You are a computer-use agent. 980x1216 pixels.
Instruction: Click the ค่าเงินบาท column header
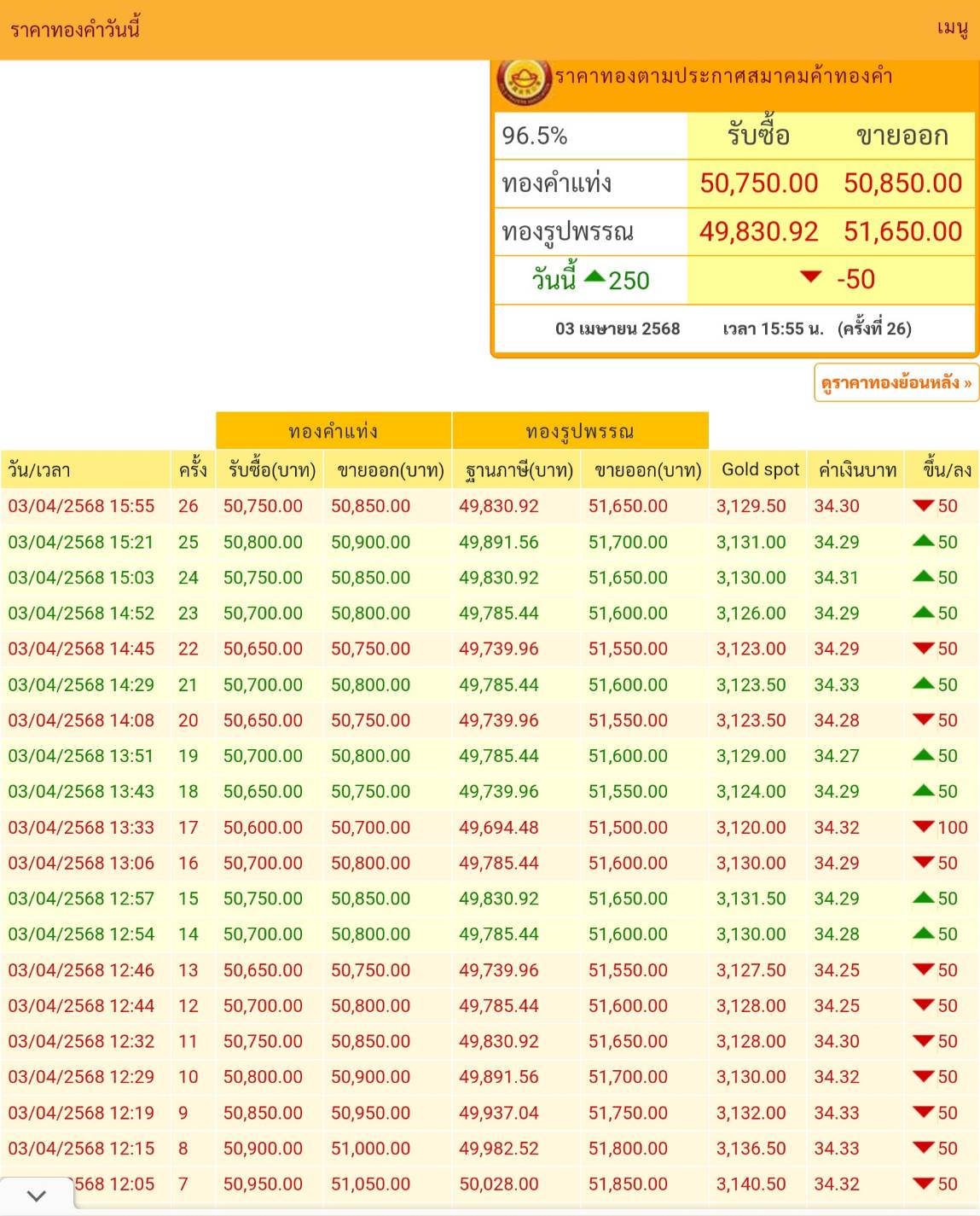(x=856, y=469)
